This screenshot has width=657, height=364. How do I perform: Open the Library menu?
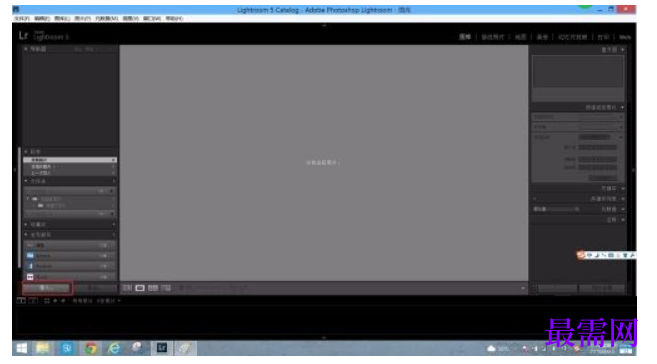click(62, 18)
